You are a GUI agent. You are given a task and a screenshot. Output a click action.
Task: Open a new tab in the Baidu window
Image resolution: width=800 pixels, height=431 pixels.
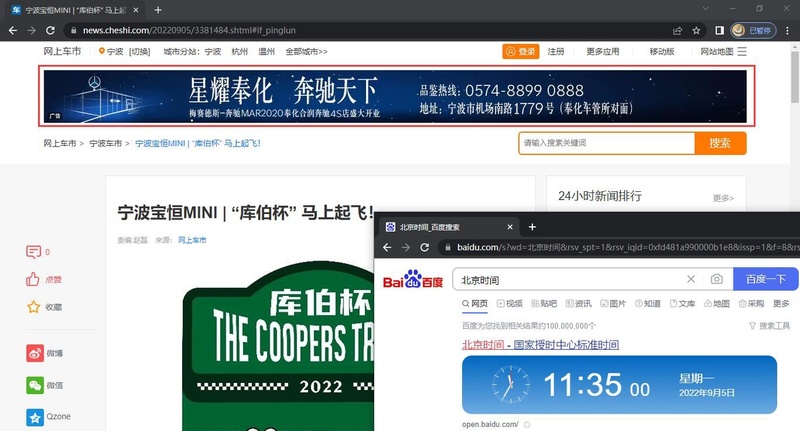[x=532, y=227]
